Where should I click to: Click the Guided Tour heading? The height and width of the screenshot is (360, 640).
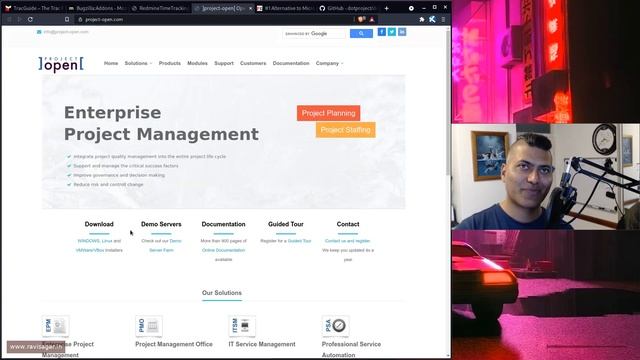286,224
